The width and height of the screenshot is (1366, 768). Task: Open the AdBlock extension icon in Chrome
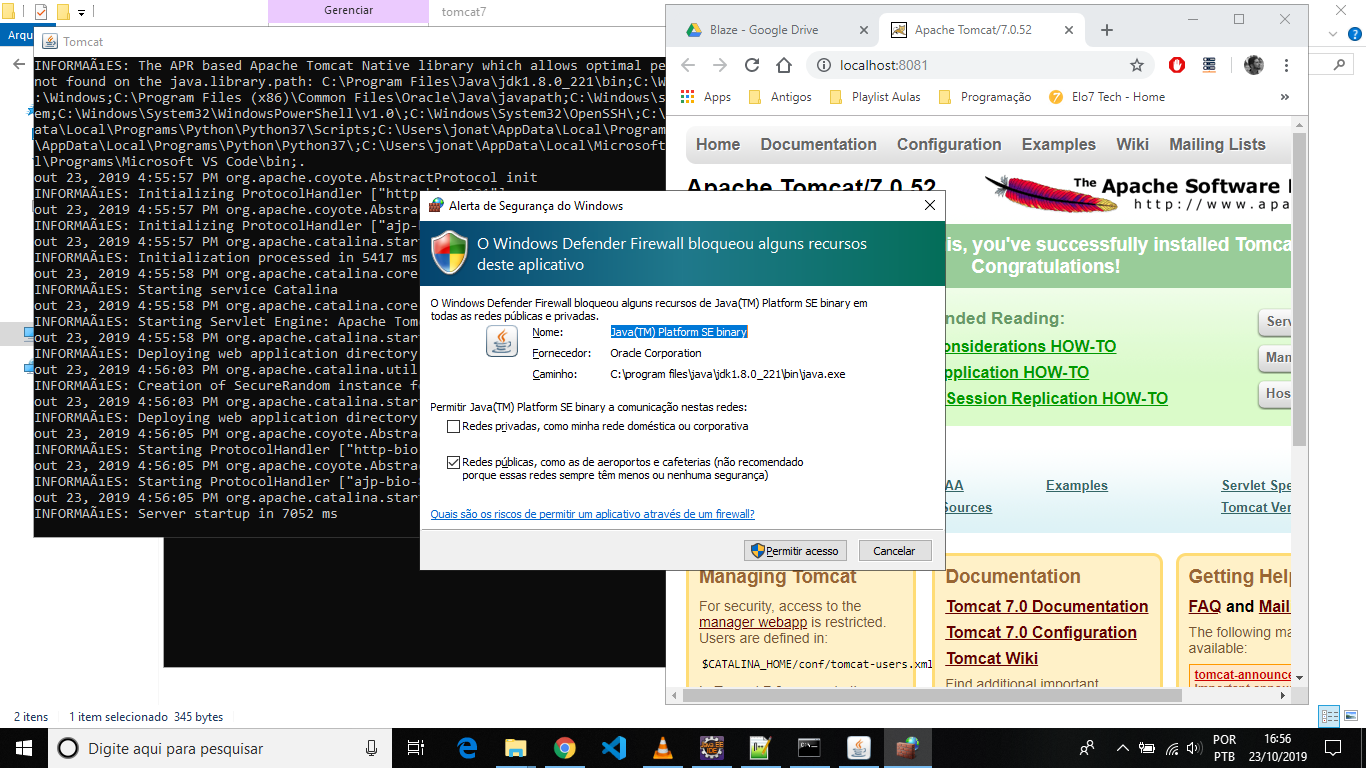tap(1177, 64)
